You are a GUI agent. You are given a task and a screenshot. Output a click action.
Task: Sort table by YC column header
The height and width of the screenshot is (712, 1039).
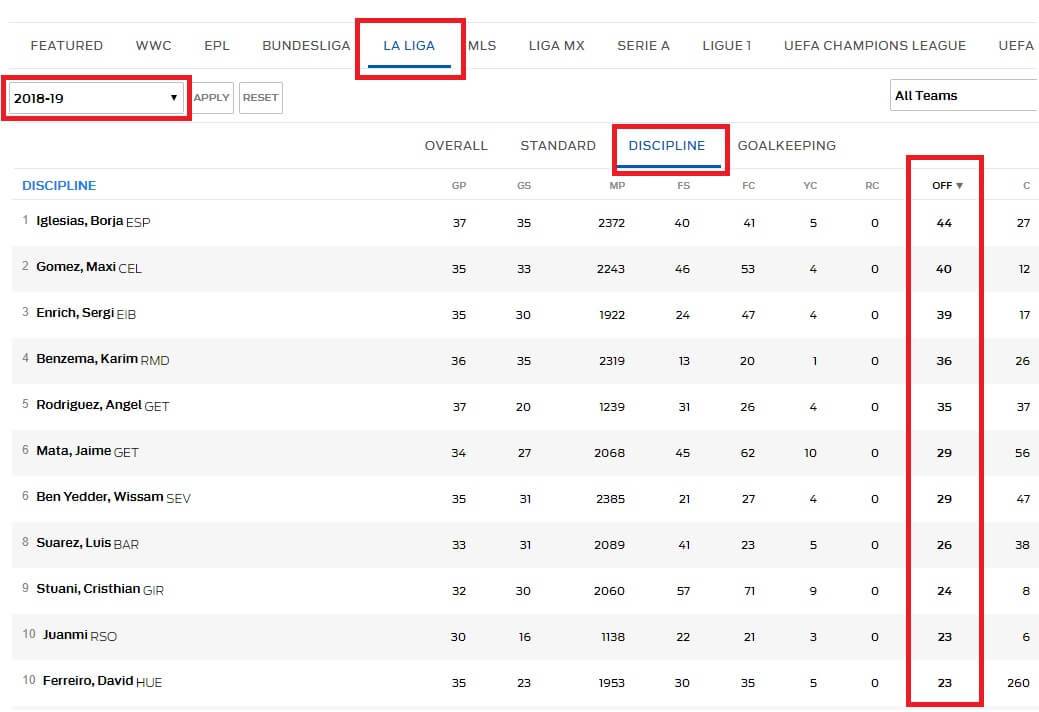pos(810,186)
